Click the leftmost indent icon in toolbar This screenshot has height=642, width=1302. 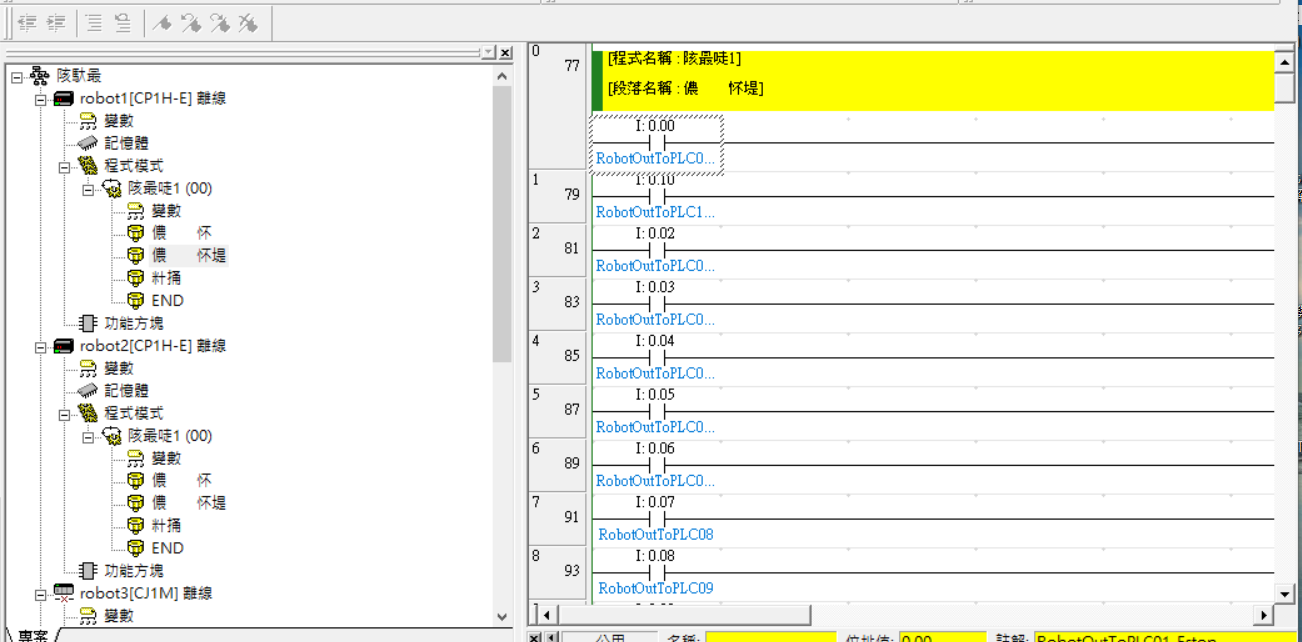click(28, 23)
